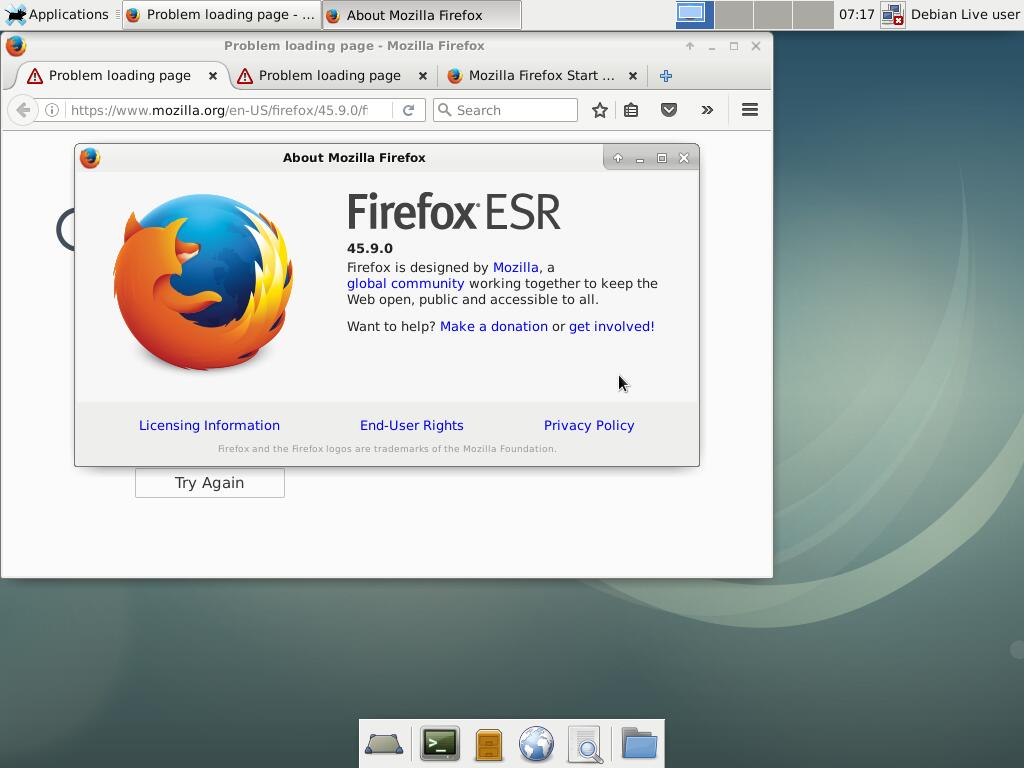Minimize the About Mozilla Firefox dialog
Viewport: 1024px width, 768px height.
[x=640, y=158]
